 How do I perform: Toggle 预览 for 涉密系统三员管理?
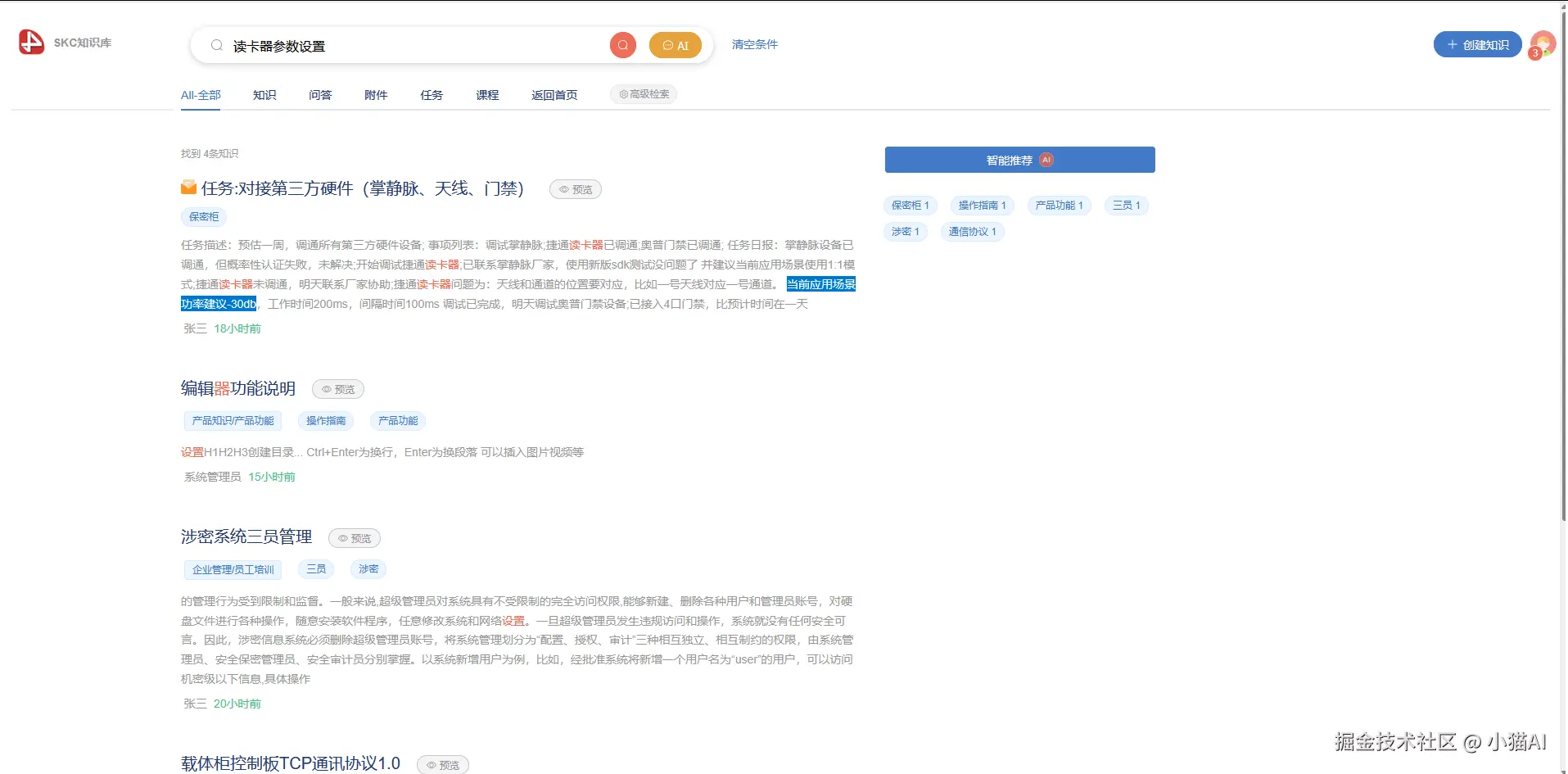coord(354,537)
